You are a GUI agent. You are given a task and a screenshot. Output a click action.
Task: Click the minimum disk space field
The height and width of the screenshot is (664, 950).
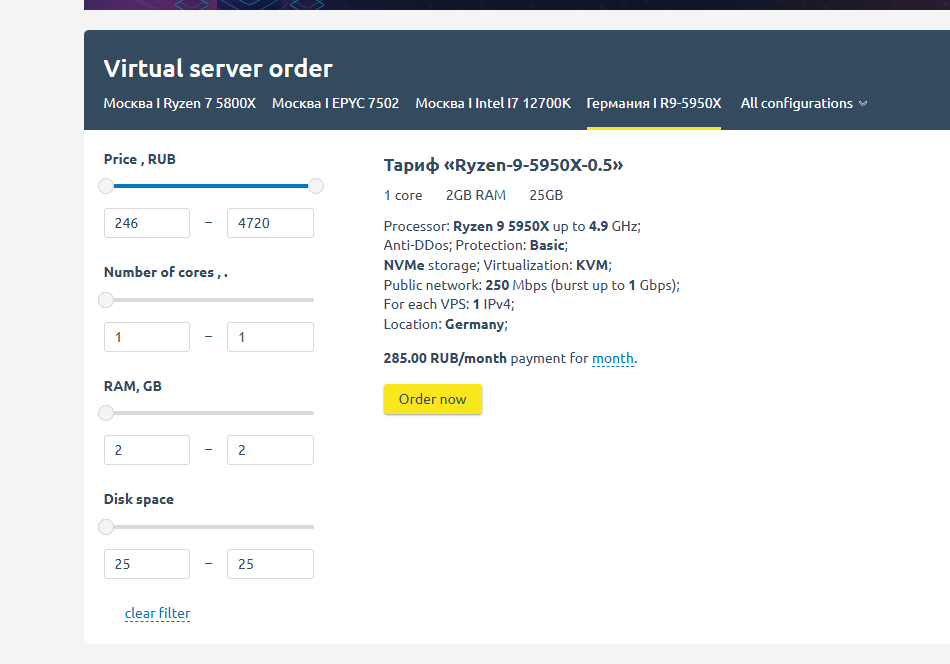[147, 564]
